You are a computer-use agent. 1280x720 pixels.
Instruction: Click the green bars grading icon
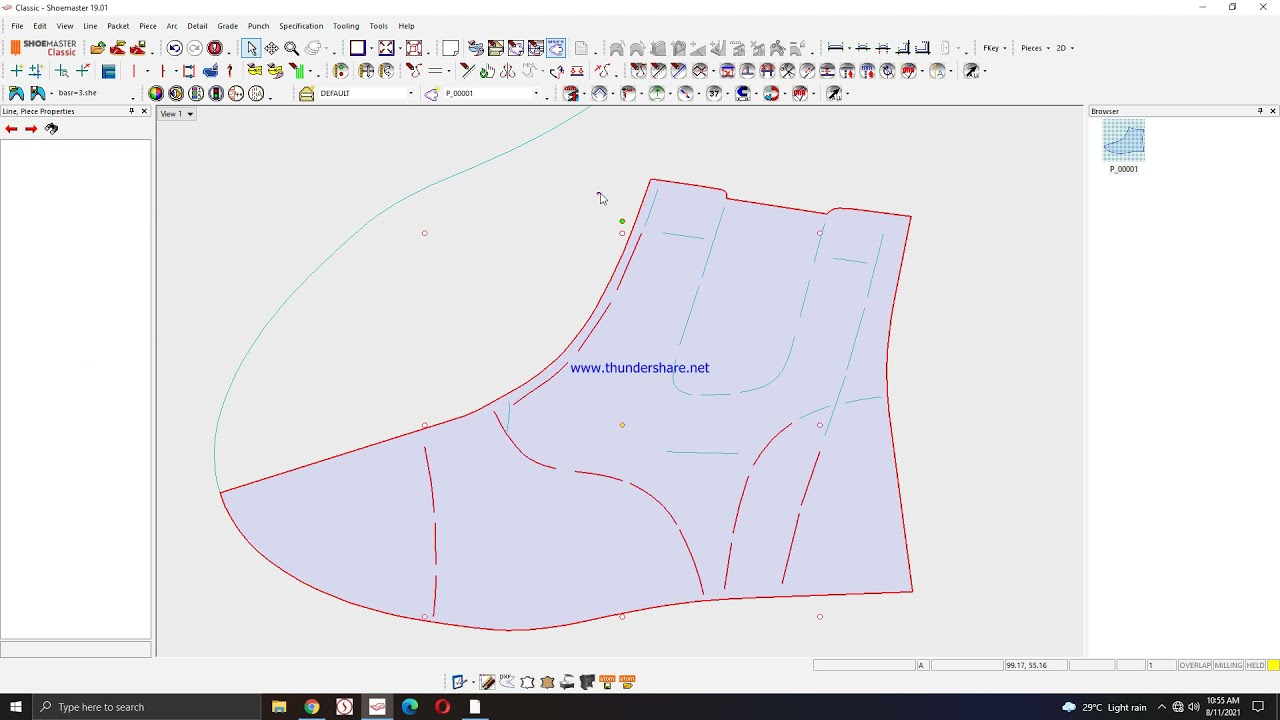[x=298, y=70]
